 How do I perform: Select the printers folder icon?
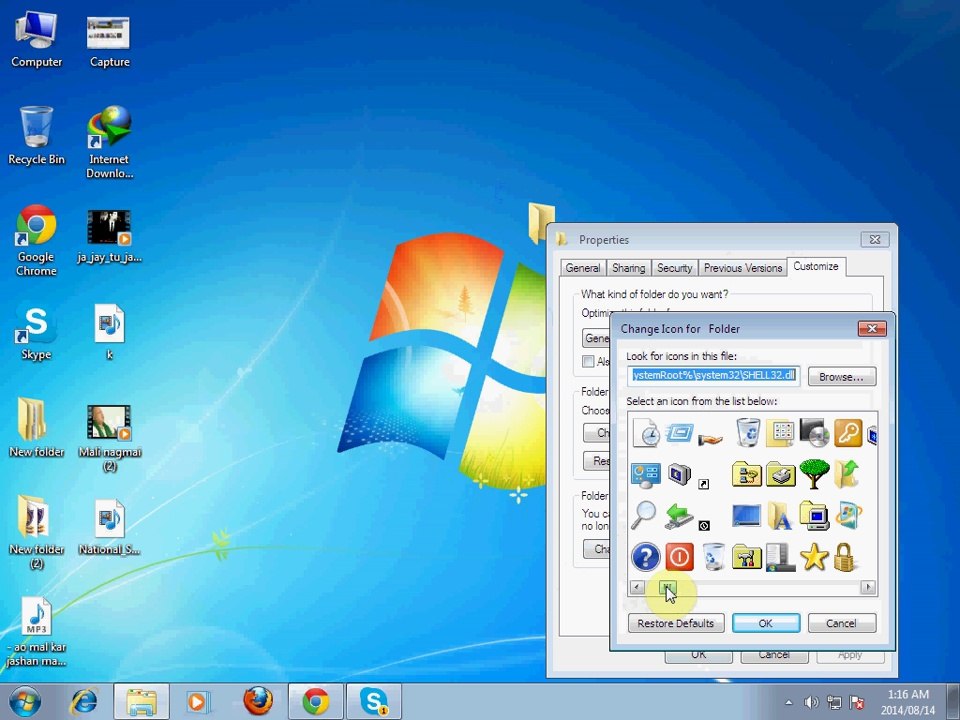point(781,474)
